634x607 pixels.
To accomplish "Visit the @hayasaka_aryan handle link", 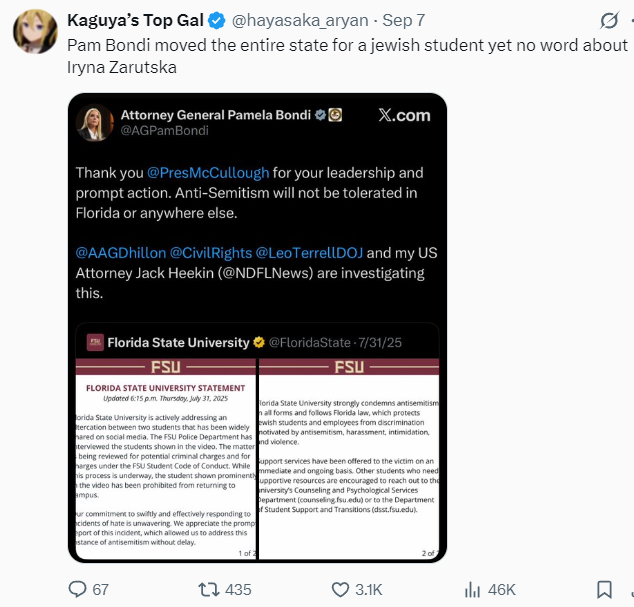I will pyautogui.click(x=300, y=20).
